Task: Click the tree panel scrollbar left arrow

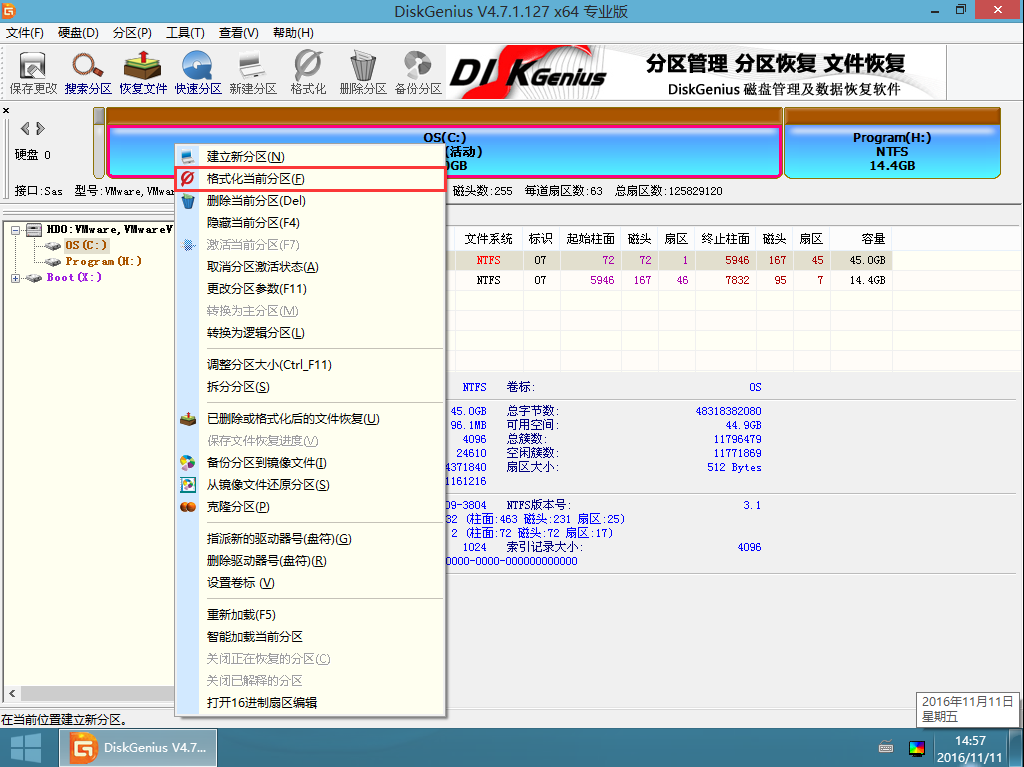Action: click(12, 693)
